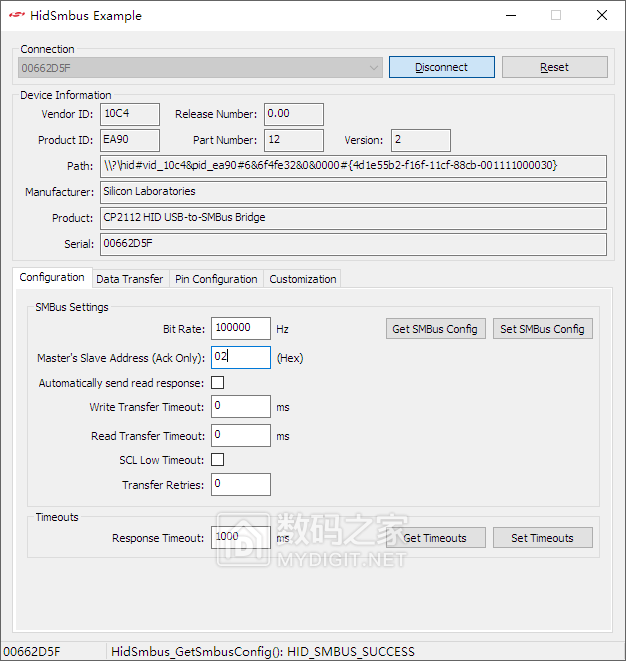The width and height of the screenshot is (626, 661).
Task: Click the Response Timeout input field
Action: [240, 537]
